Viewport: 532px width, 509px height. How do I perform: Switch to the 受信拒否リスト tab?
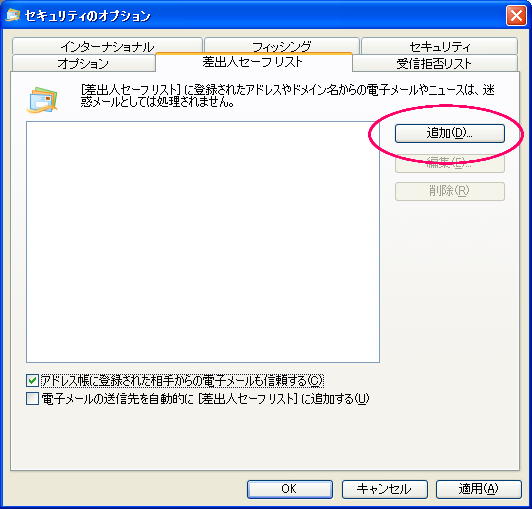tap(435, 63)
